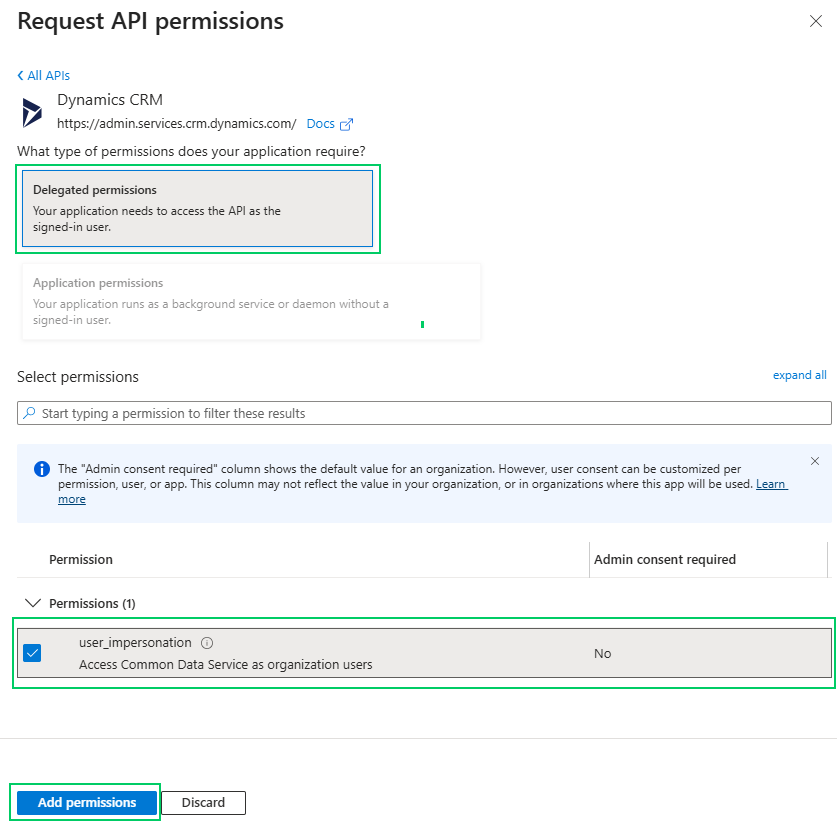
Task: Go back to All APIs
Action: (48, 76)
